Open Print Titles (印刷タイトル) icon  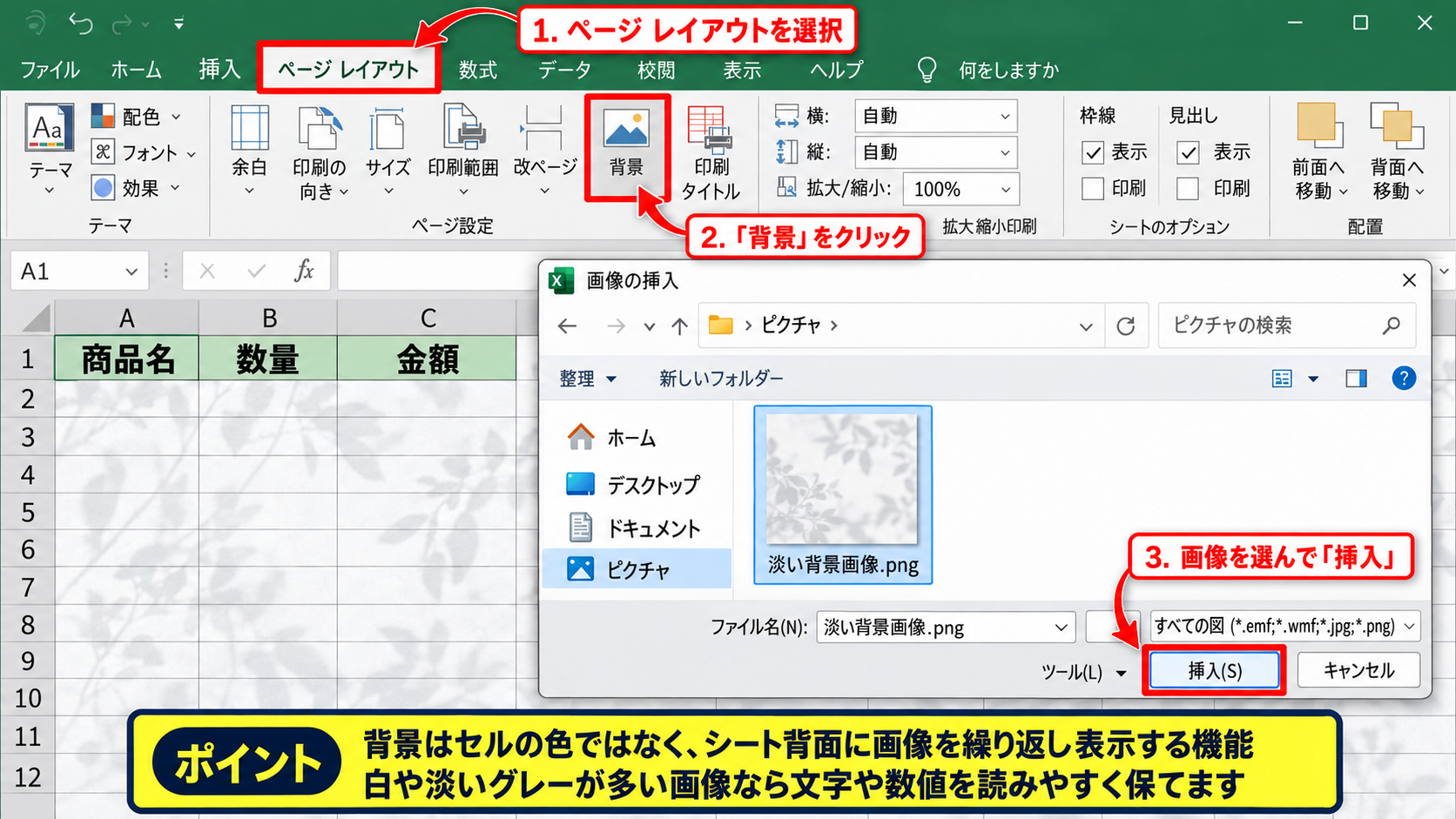click(711, 129)
